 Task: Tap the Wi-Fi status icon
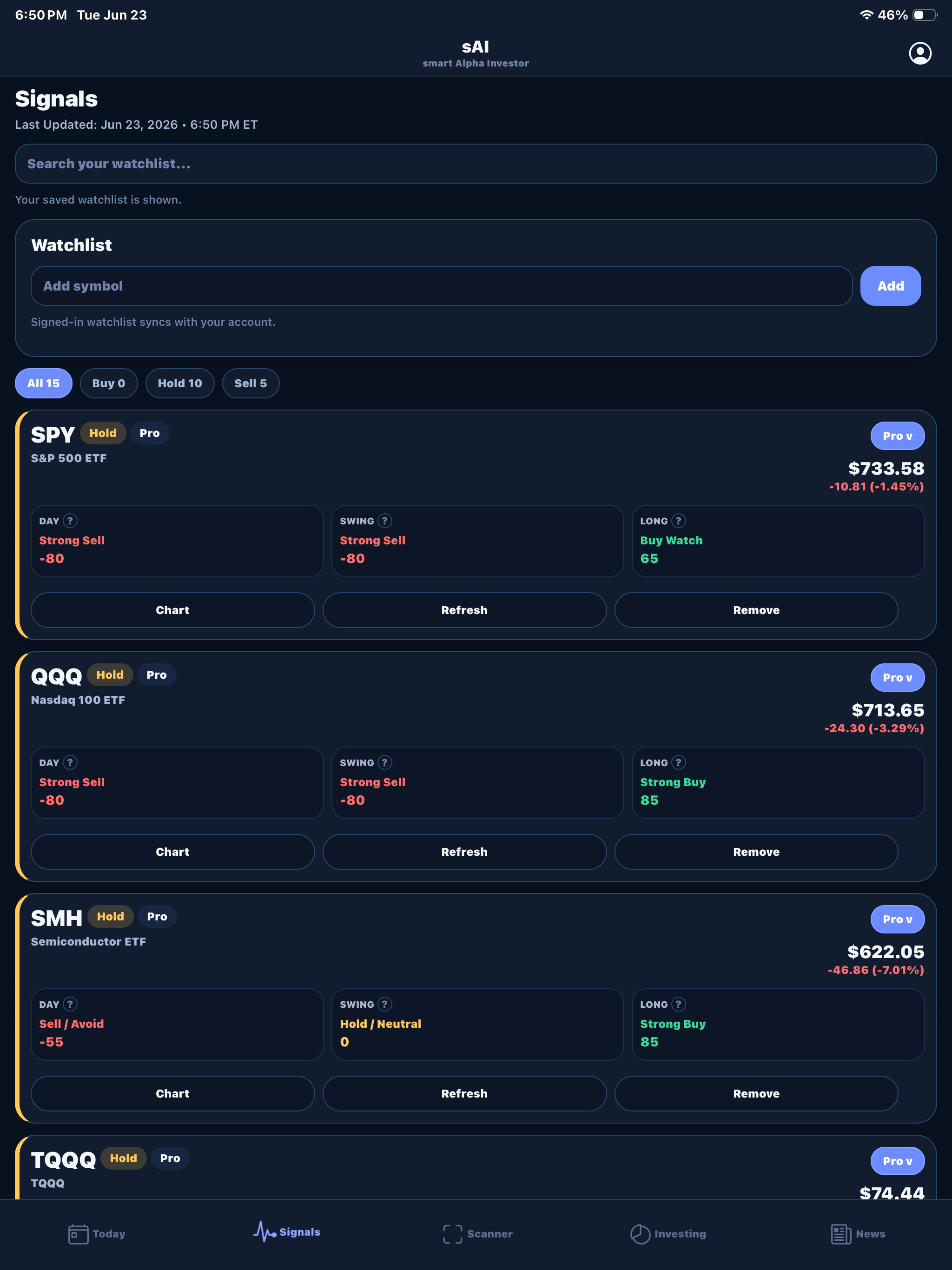click(x=866, y=15)
